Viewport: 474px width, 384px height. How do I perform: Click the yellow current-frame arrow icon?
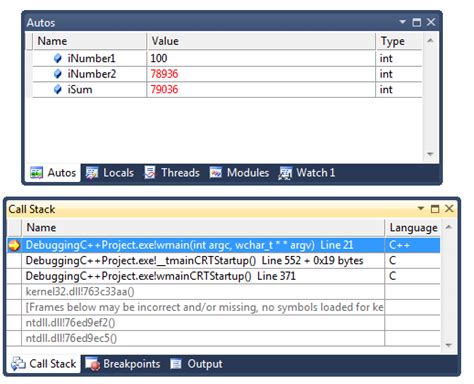pos(14,245)
